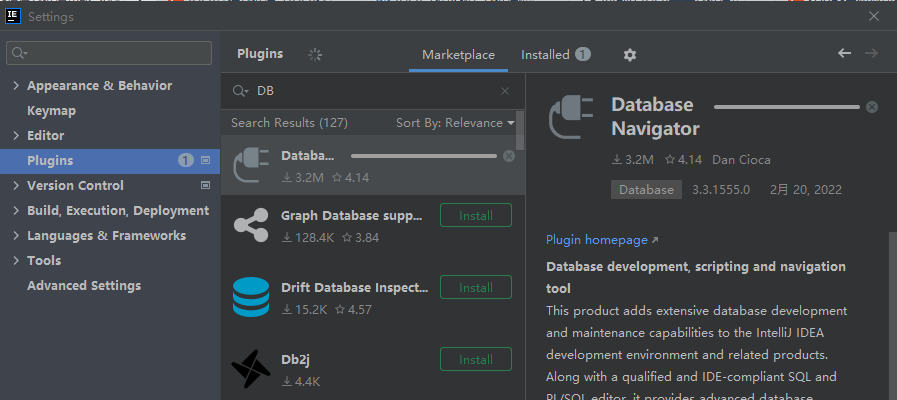Click the Drift Database Inspector plugin icon
Screen dimensions: 897x400
(250, 297)
